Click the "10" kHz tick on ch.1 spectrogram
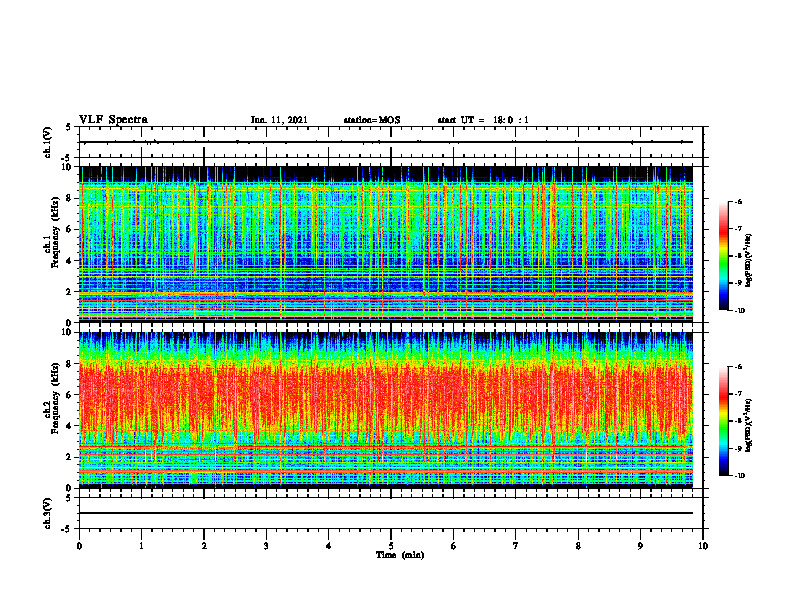792x612 pixels. (x=67, y=167)
